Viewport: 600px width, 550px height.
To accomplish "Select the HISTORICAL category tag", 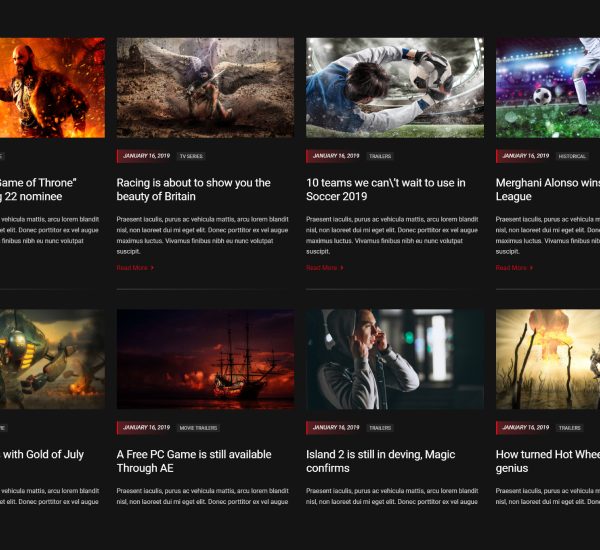I will point(572,156).
